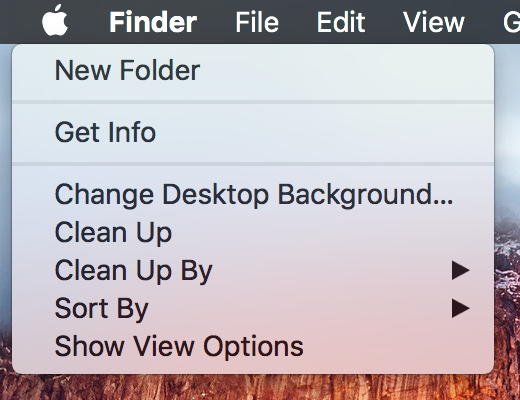Click the arrow beside Clean Up By
The height and width of the screenshot is (400, 520).
pyautogui.click(x=461, y=270)
